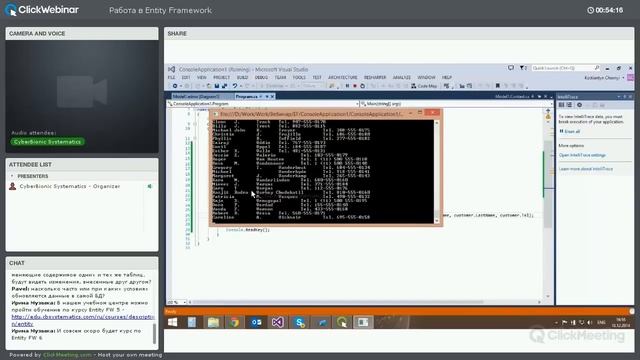Open the ARCHITECTURE menu
This screenshot has height=360, width=640.
pos(342,78)
